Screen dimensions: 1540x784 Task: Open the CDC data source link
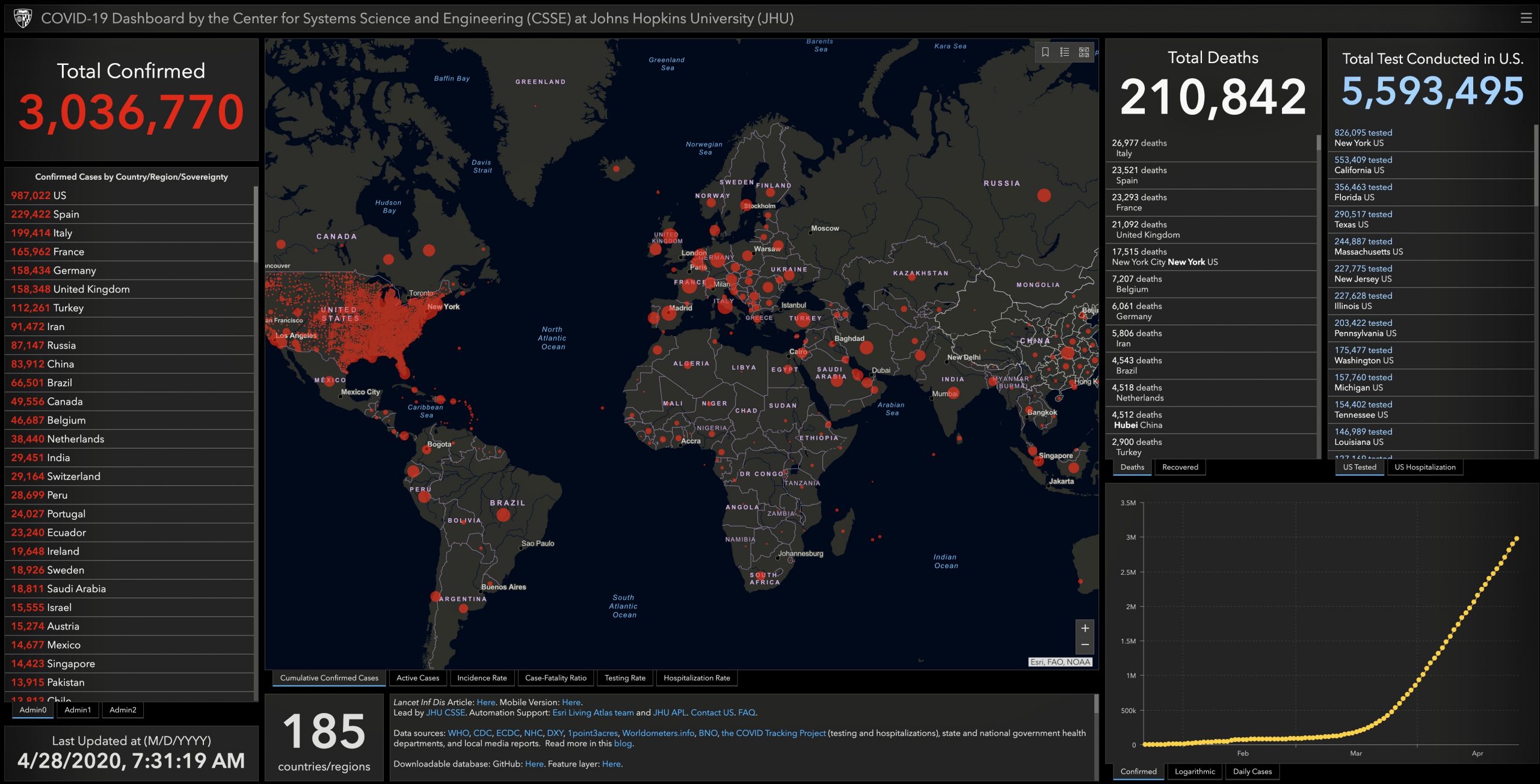tap(482, 733)
